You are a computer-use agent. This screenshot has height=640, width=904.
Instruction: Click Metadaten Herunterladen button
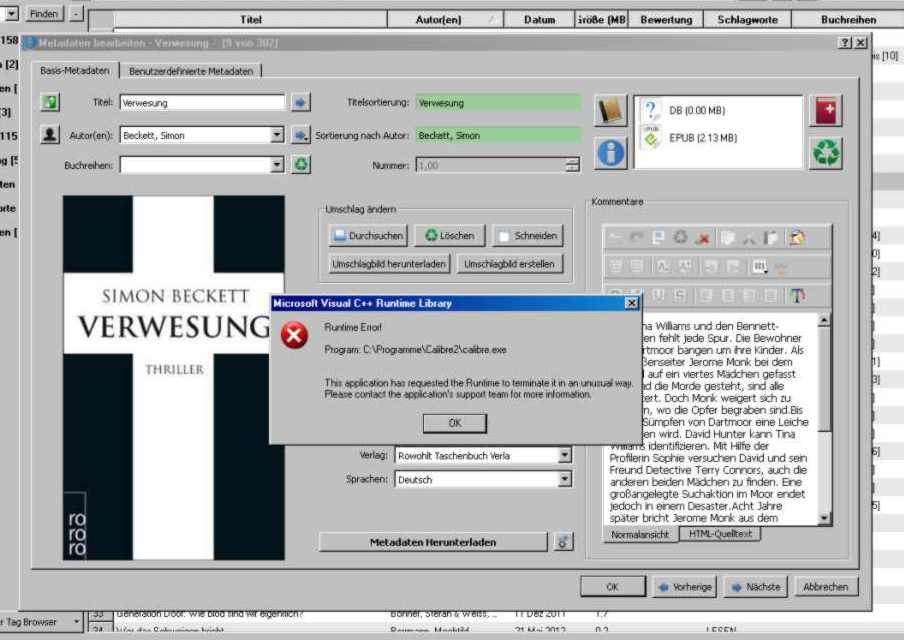[433, 542]
